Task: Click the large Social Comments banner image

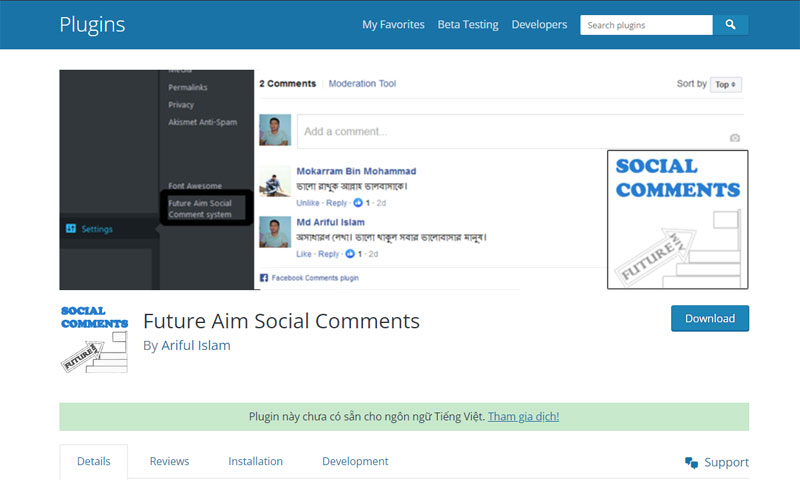Action: (678, 219)
